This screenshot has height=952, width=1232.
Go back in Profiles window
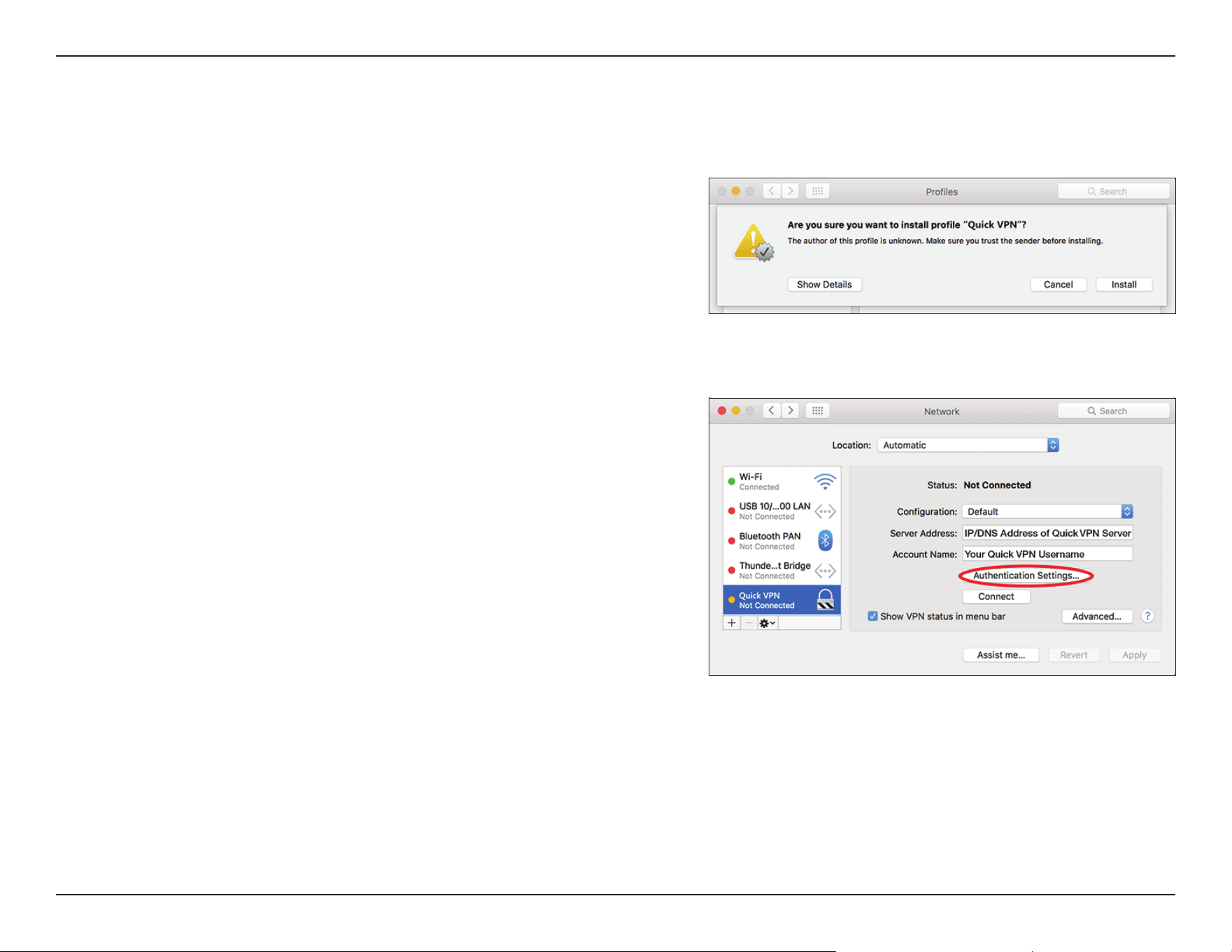click(772, 191)
